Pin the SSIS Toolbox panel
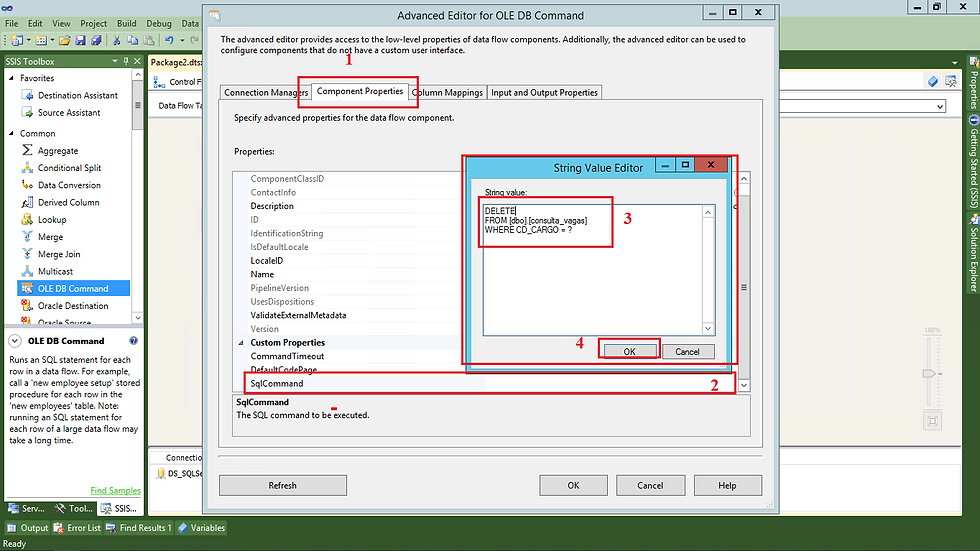Image resolution: width=980 pixels, height=551 pixels. coord(126,61)
